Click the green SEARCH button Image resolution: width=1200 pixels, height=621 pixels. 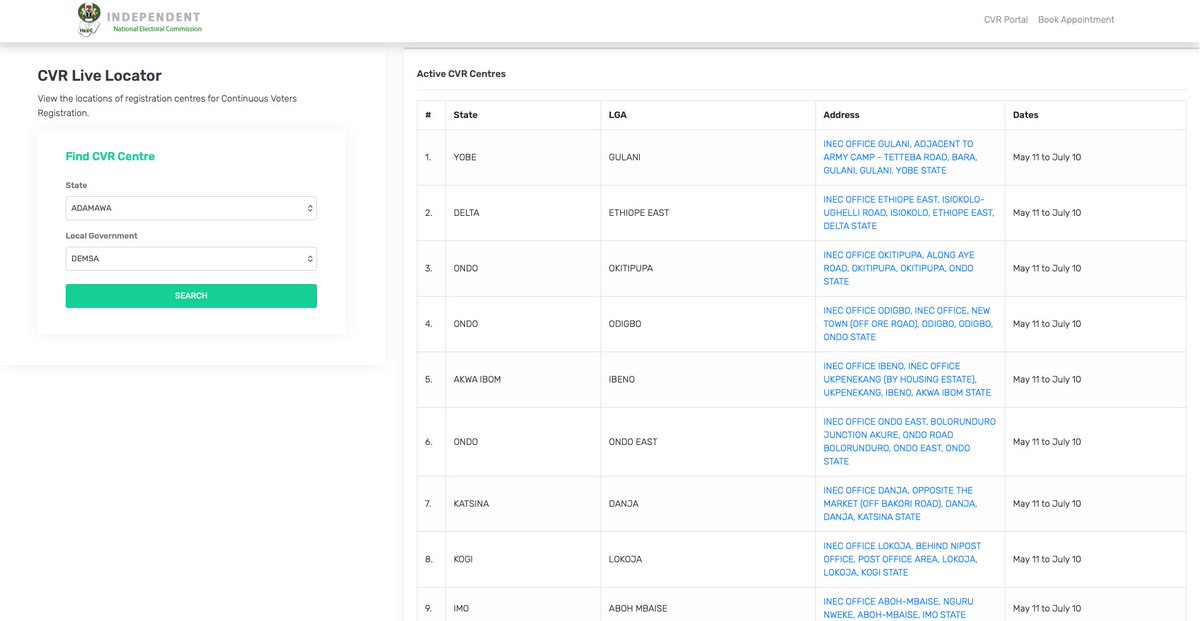[191, 296]
